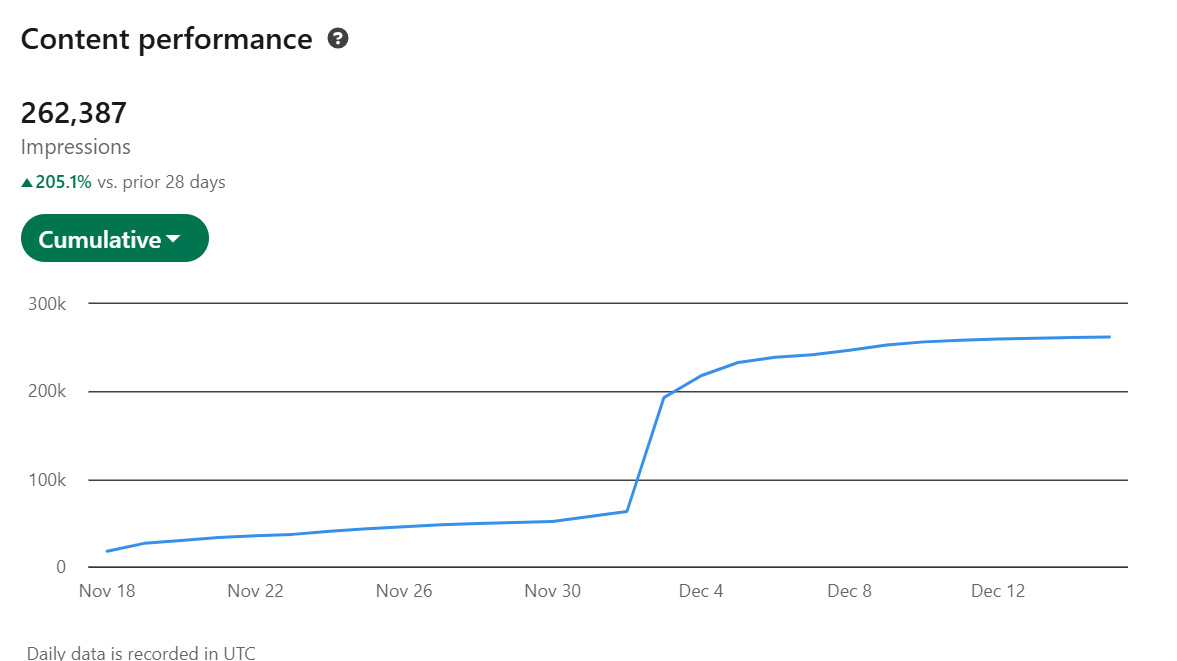Click the Nov 30 tick label
This screenshot has height=661, width=1177.
coord(551,591)
